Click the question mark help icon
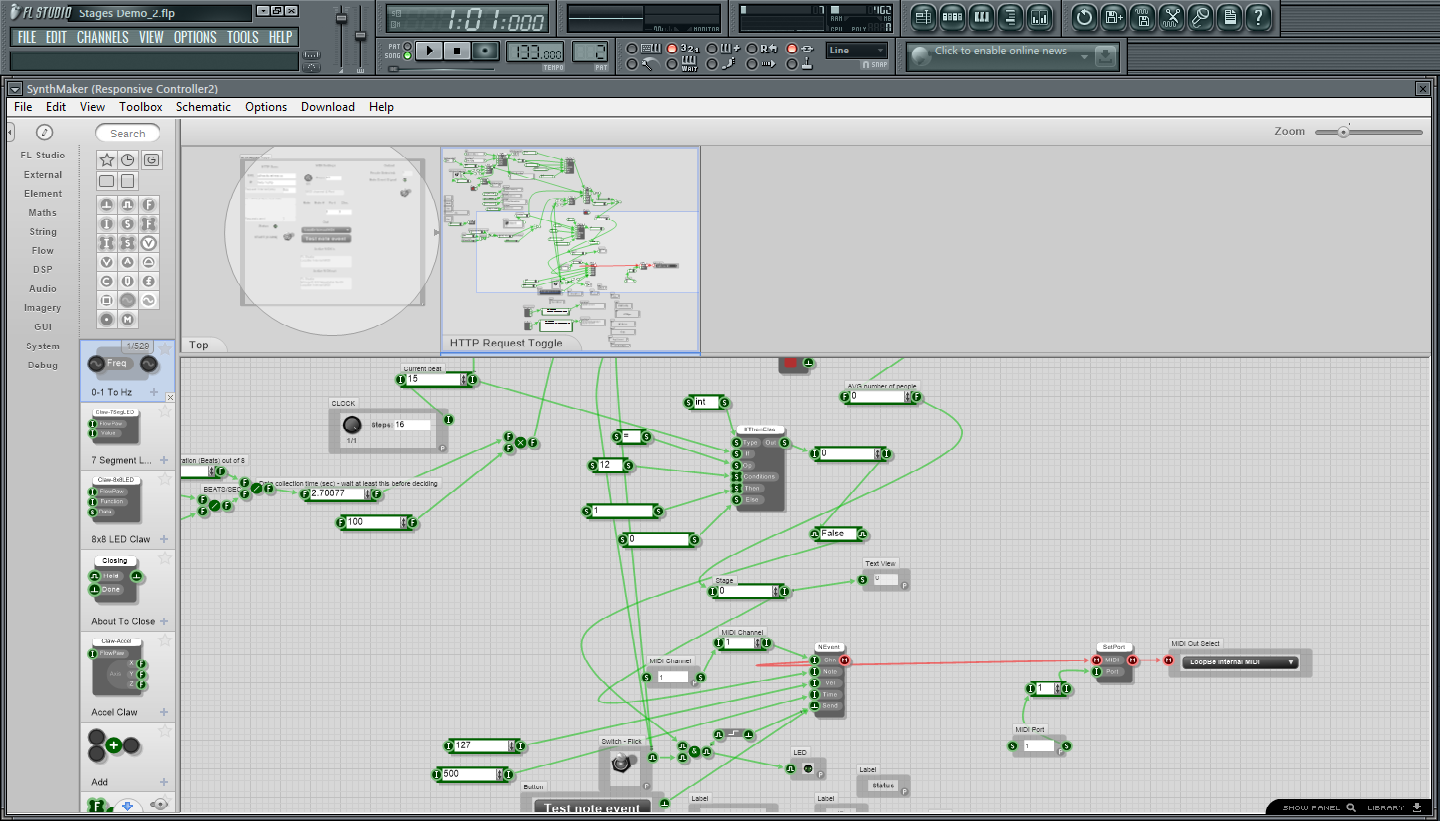The height and width of the screenshot is (821, 1440). click(x=1258, y=17)
